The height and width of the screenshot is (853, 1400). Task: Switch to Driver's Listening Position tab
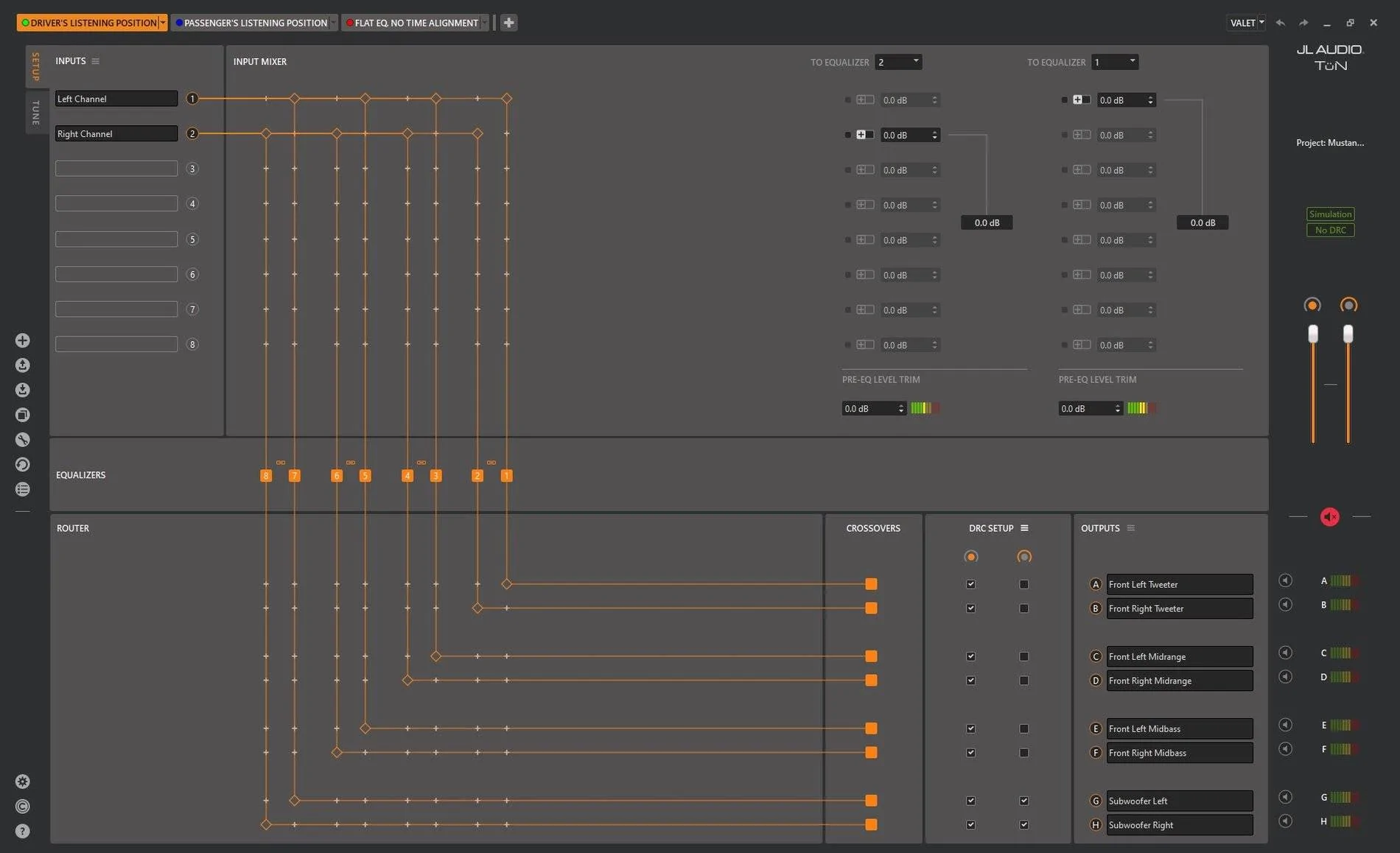[x=88, y=23]
